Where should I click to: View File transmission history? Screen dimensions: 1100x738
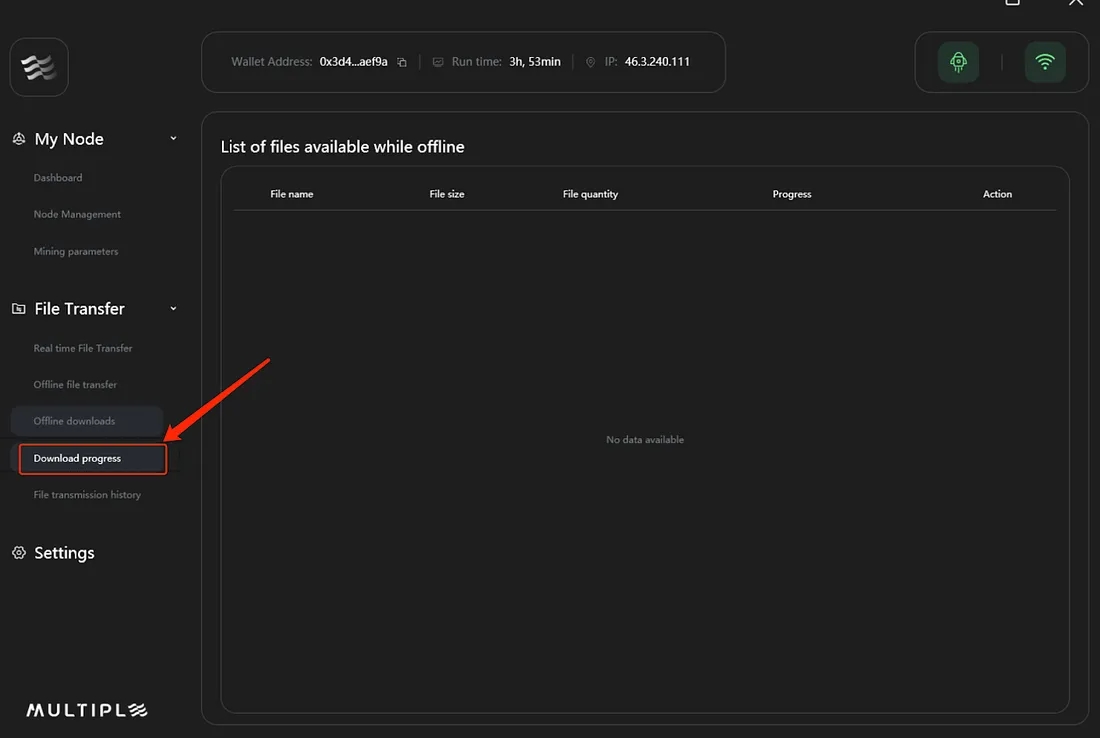87,495
